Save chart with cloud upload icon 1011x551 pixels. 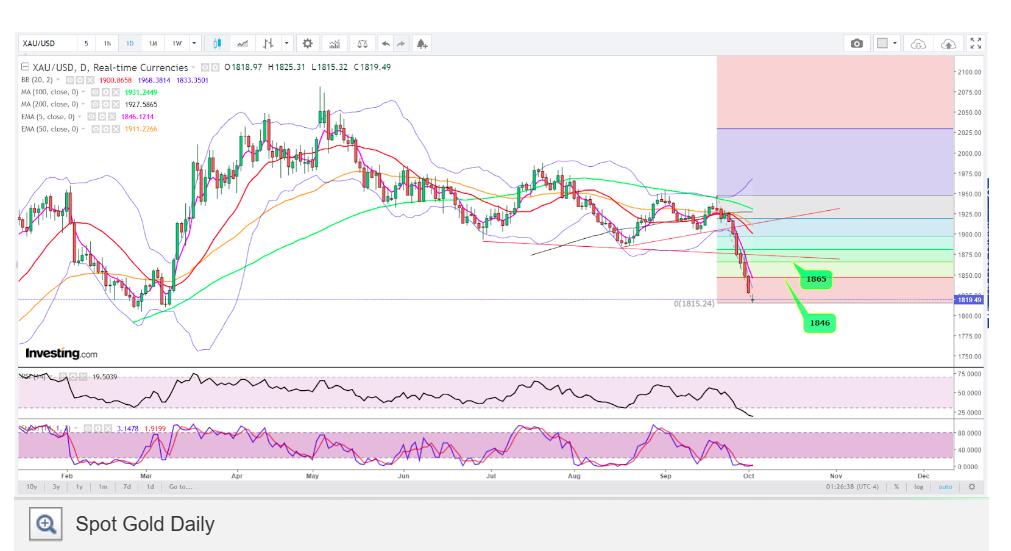[x=947, y=43]
